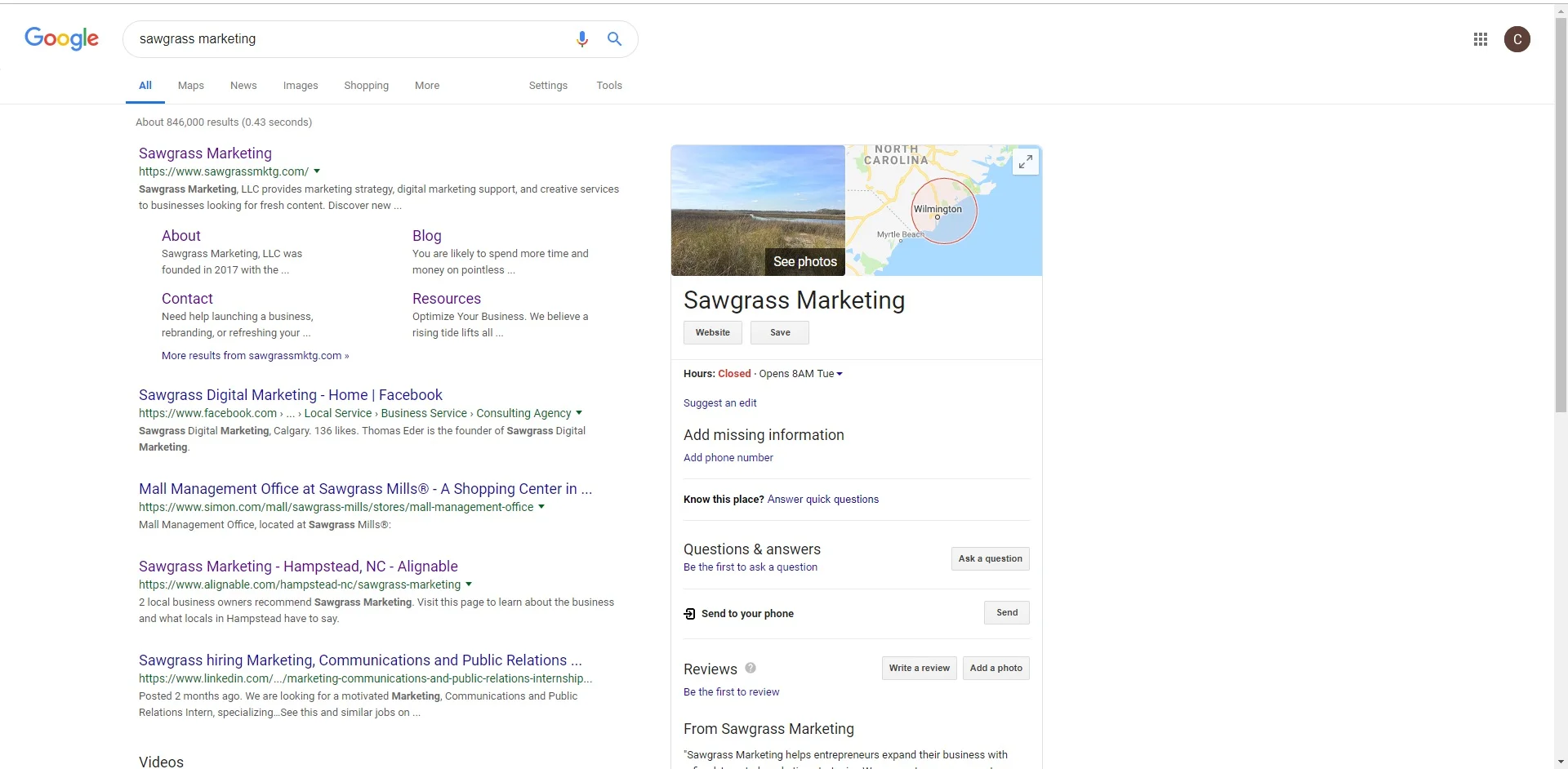Click Add phone number link
The height and width of the screenshot is (769, 1568).
[728, 458]
